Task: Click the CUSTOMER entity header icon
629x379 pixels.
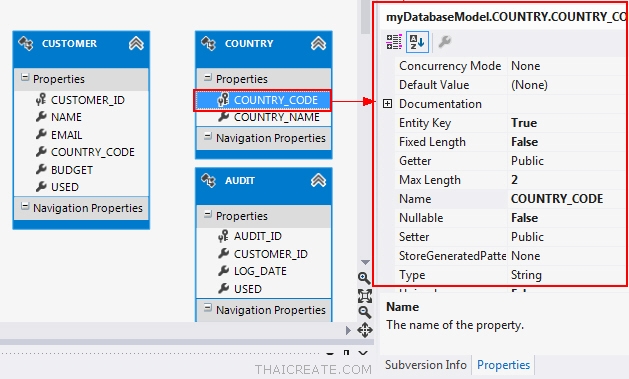Action: (26, 43)
